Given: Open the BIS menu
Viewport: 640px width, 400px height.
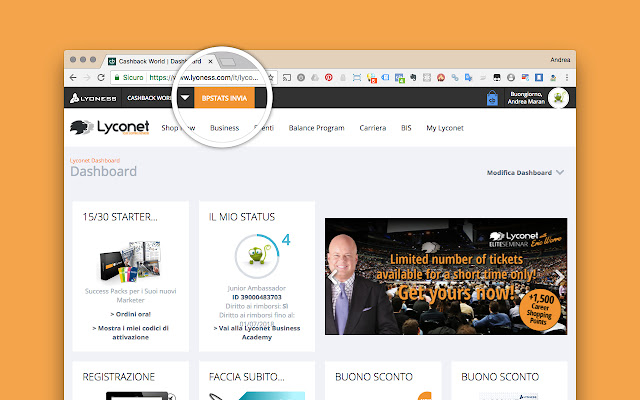Looking at the screenshot, I should click(406, 128).
